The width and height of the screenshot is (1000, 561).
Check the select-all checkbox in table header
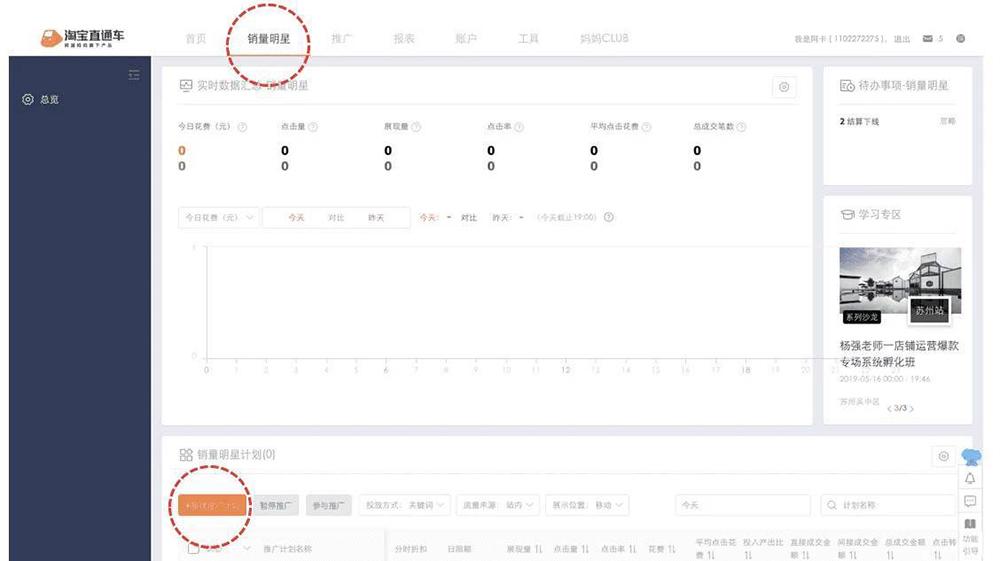pos(194,548)
